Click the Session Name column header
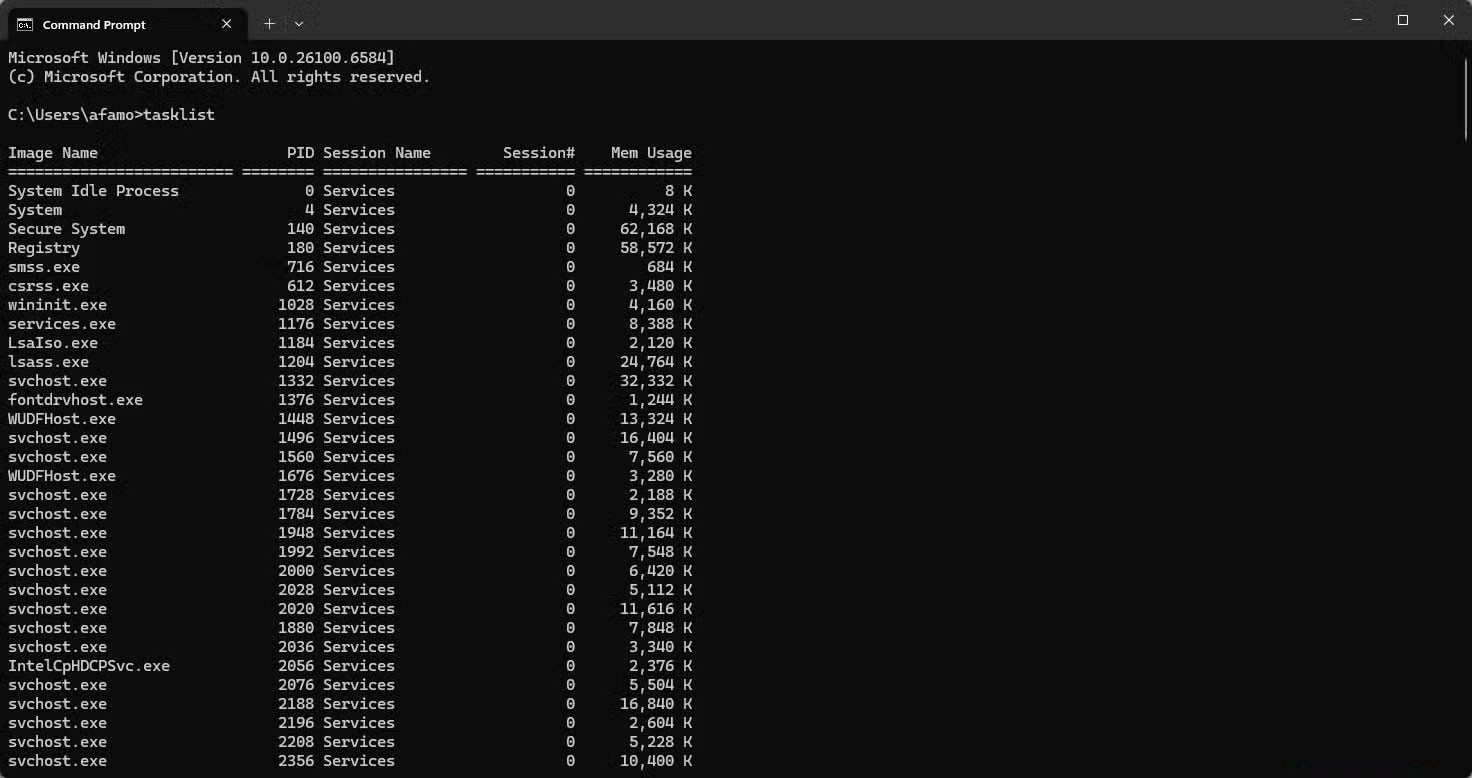1472x778 pixels. 377,152
